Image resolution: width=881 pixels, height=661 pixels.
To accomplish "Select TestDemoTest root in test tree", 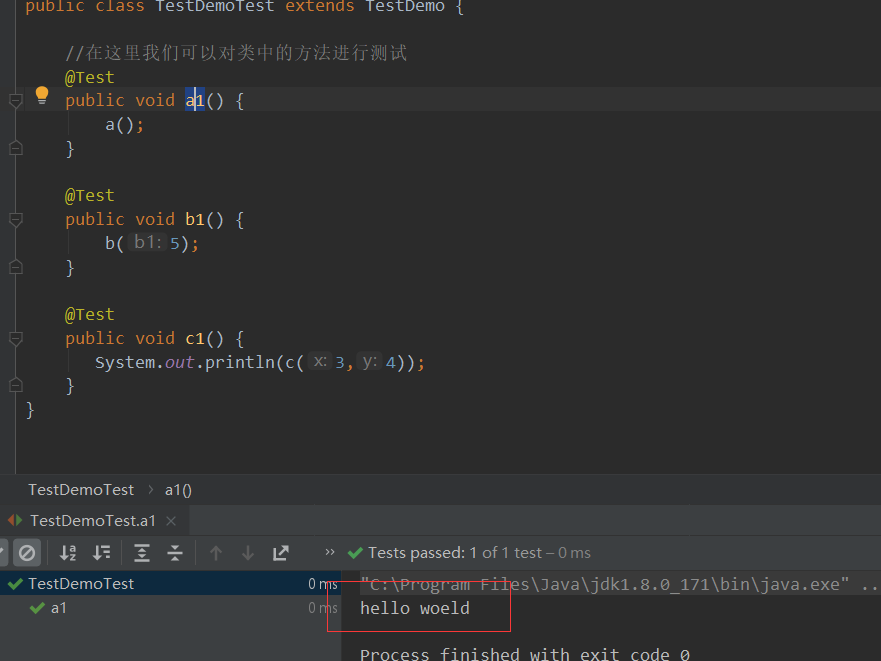I will [170, 583].
